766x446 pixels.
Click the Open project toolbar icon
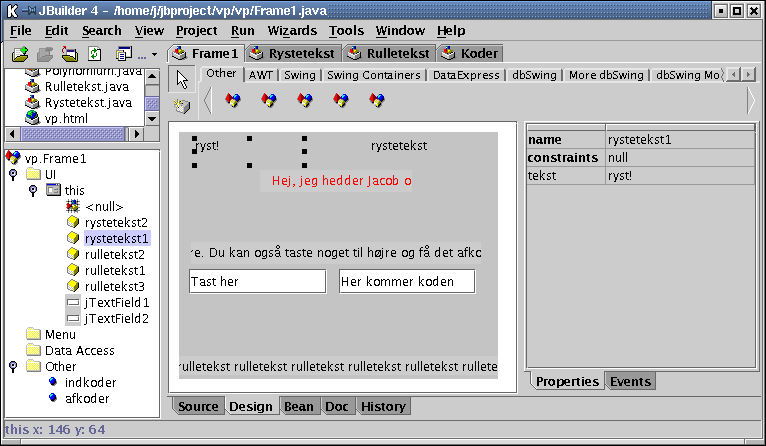tap(21, 54)
